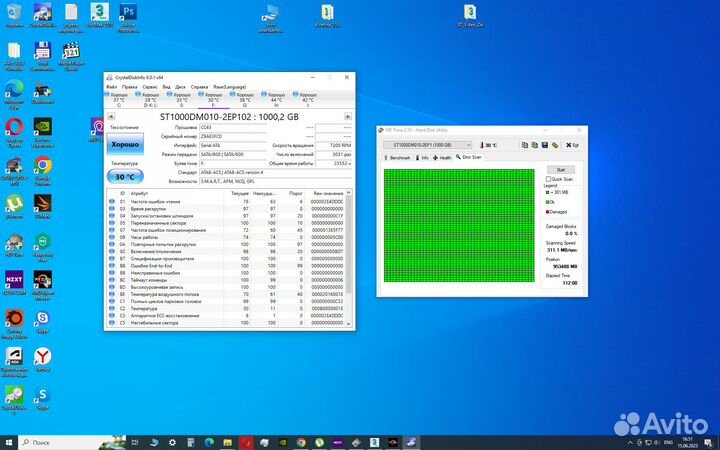This screenshot has height=450, width=720.
Task: Open Task View on the taskbar
Action: 135,443
